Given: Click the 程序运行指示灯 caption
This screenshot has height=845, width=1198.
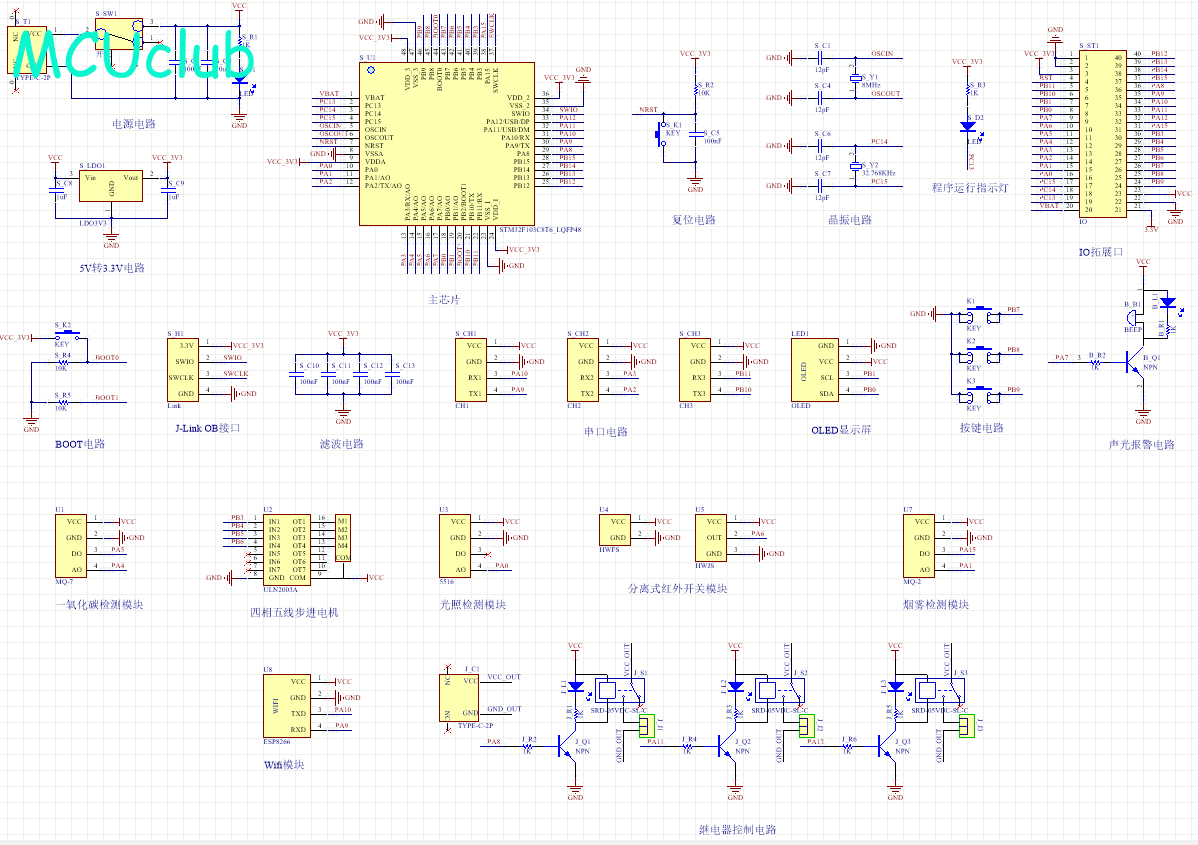Looking at the screenshot, I should pos(970,187).
